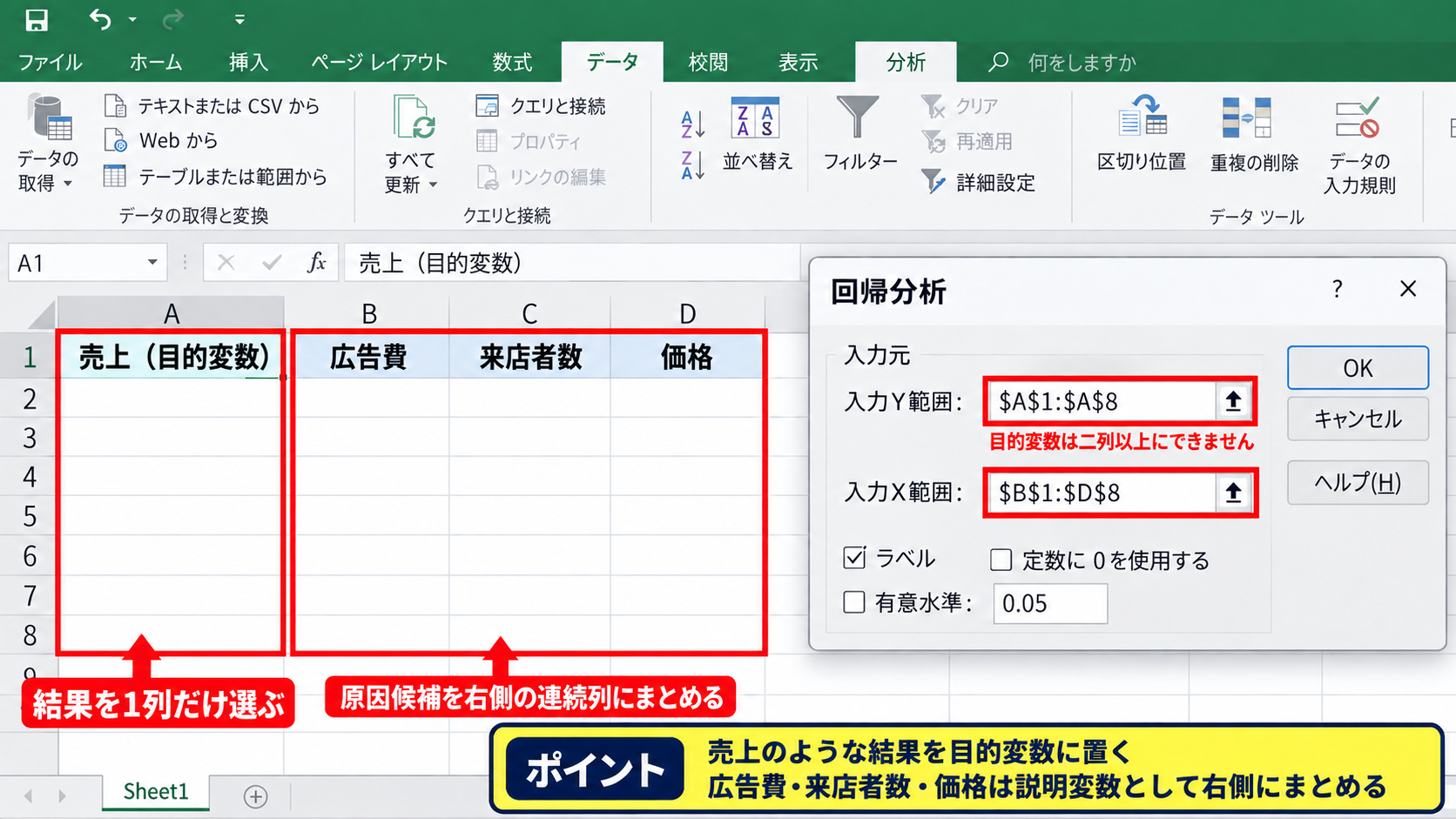Check 定数に 0 を使用する checkbox
Viewport: 1456px width, 819px height.
1001,560
